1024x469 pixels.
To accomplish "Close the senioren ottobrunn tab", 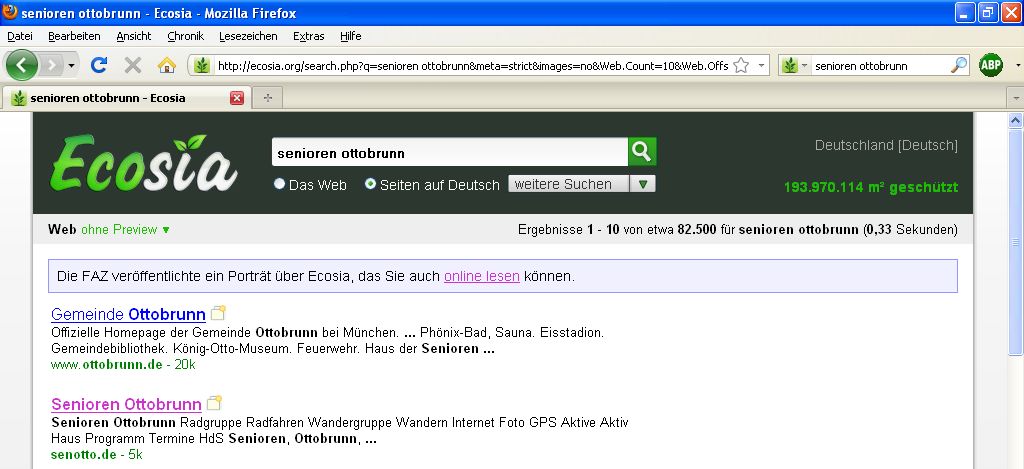I will point(237,98).
